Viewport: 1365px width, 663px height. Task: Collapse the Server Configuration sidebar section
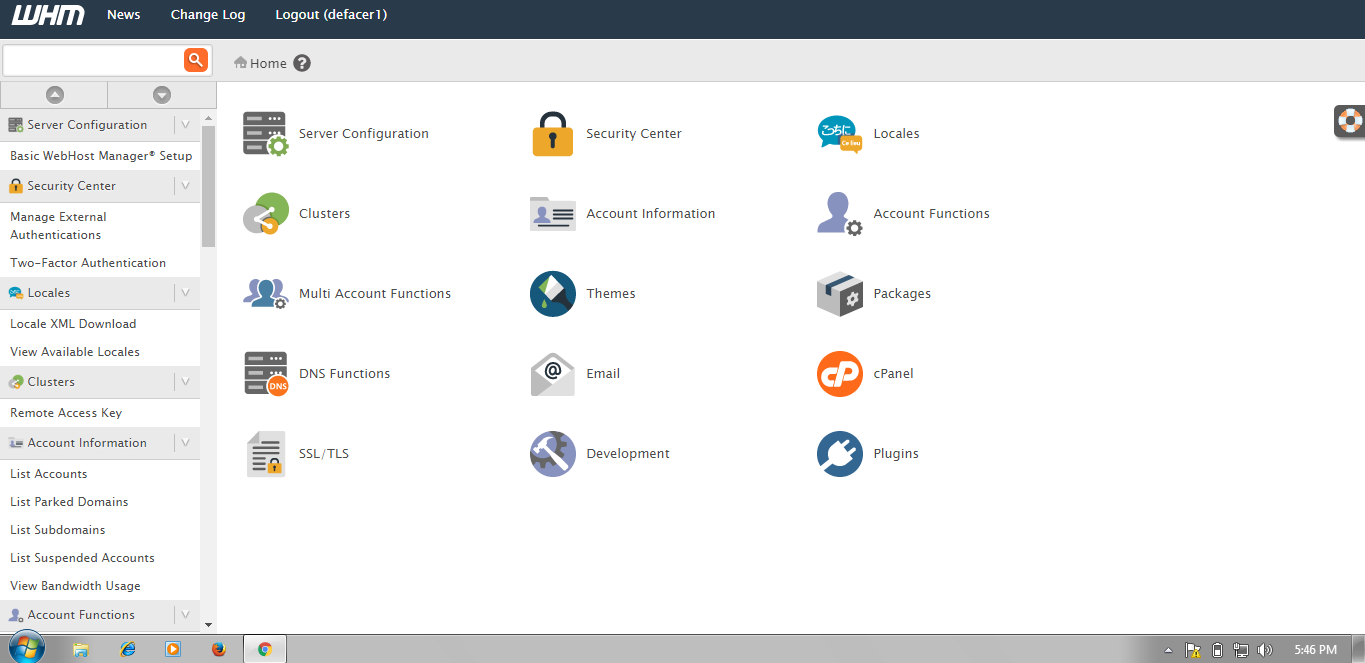185,125
